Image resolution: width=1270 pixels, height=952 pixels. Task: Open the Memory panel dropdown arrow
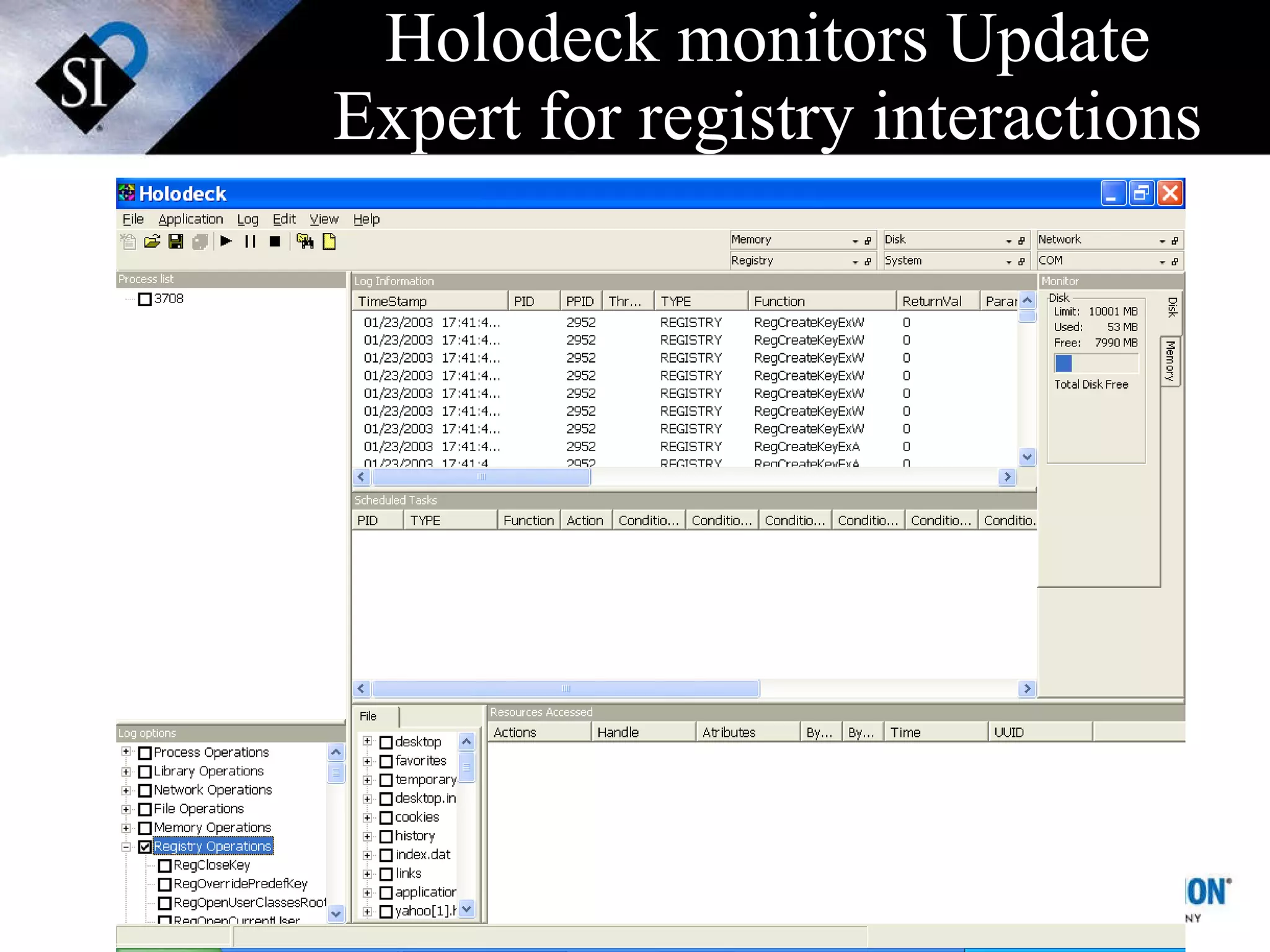(855, 241)
